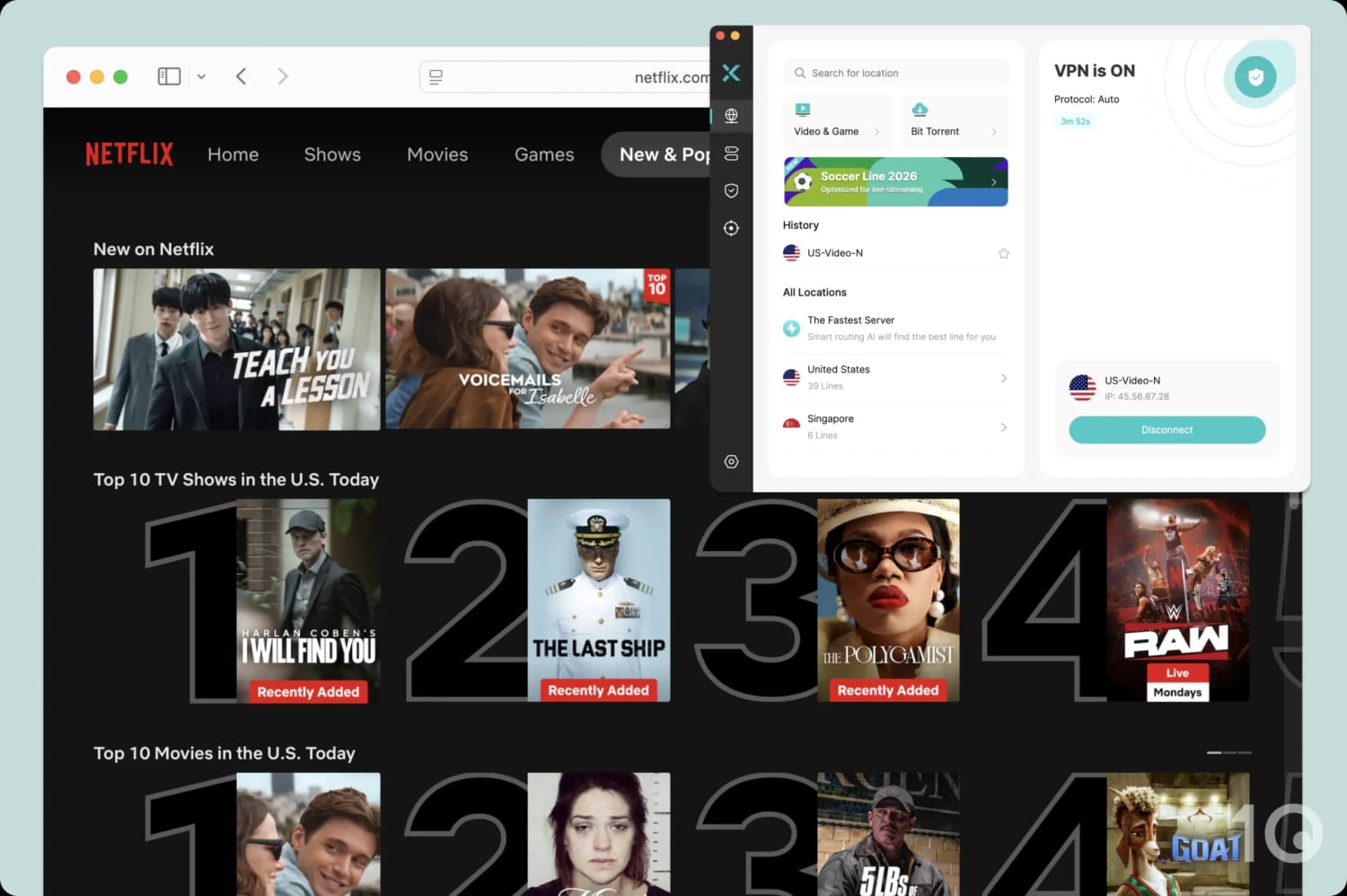Click the Search for location field
This screenshot has height=896, width=1347.
(896, 73)
